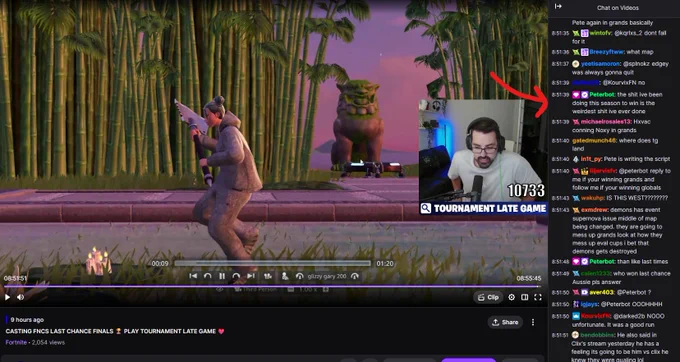The width and height of the screenshot is (680, 362).
Task: Click the Share button below the video
Action: pyautogui.click(x=505, y=322)
